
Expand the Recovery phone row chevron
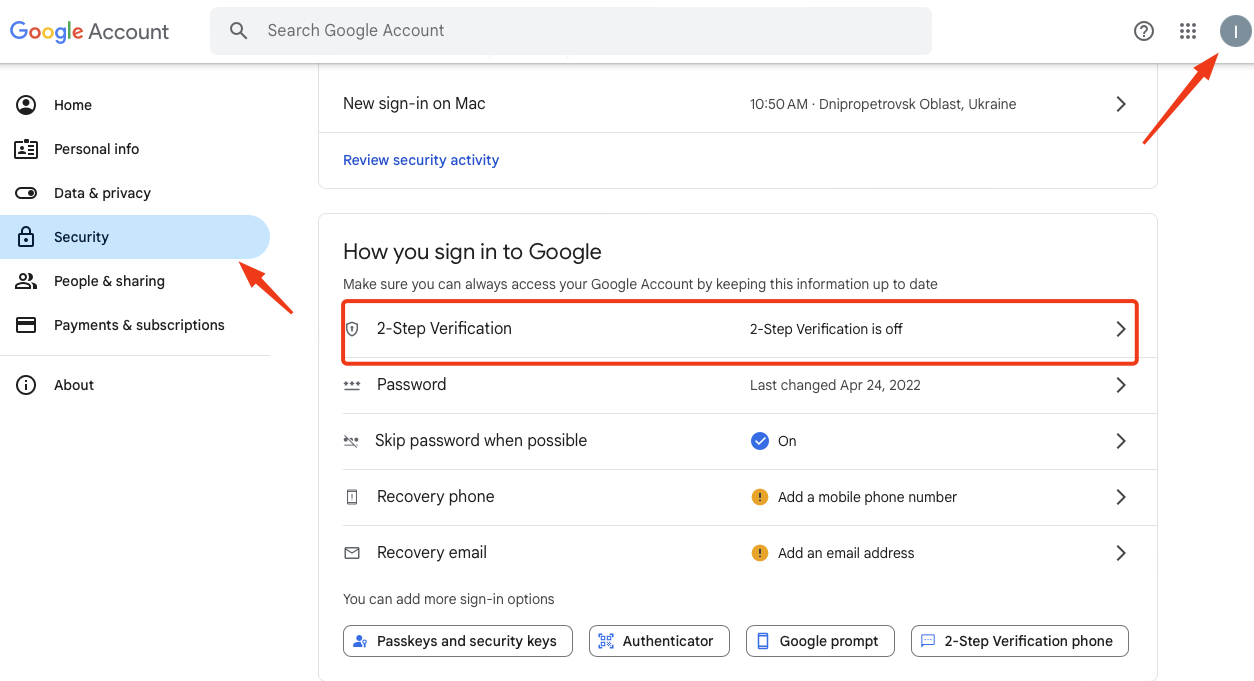click(1121, 497)
